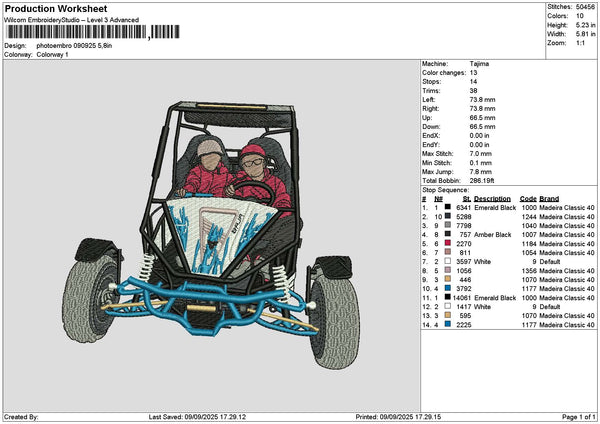Click the Min Stitch value 0.1 mm
The image size is (600, 424).
(x=481, y=163)
